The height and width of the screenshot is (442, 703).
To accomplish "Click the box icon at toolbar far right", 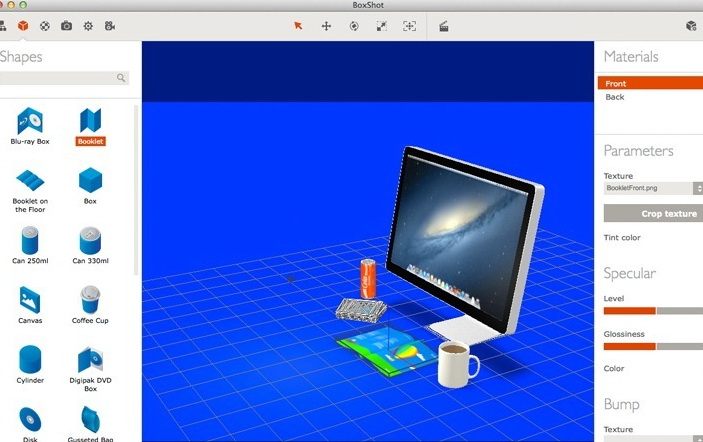I will point(691,26).
